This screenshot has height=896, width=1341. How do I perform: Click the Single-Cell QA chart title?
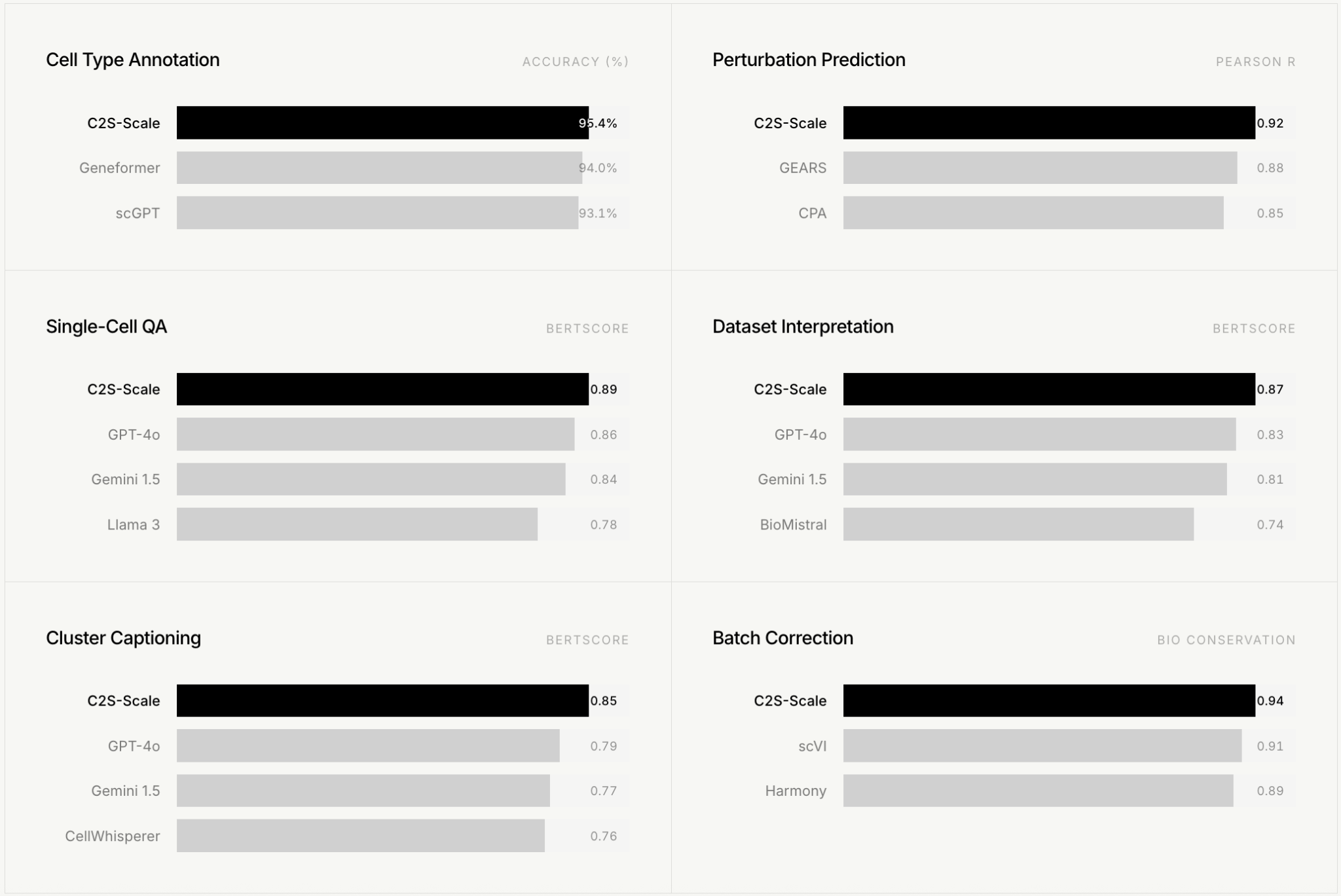[106, 327]
